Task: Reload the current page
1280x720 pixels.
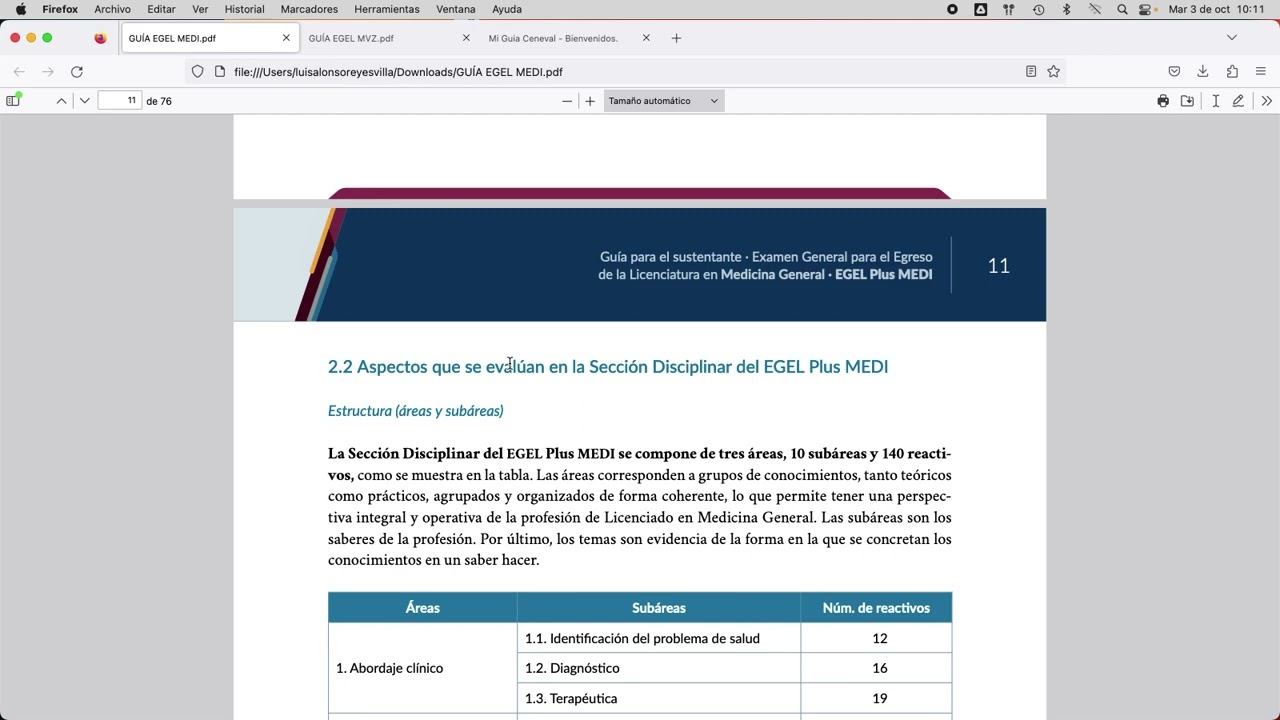Action: point(77,72)
